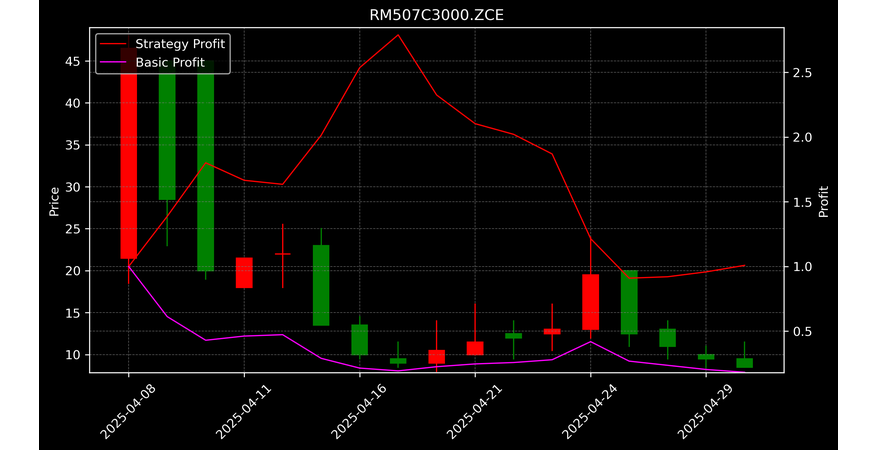Image resolution: width=878 pixels, height=450 pixels.
Task: Click the Basic Profit legend label
Action: pos(170,62)
